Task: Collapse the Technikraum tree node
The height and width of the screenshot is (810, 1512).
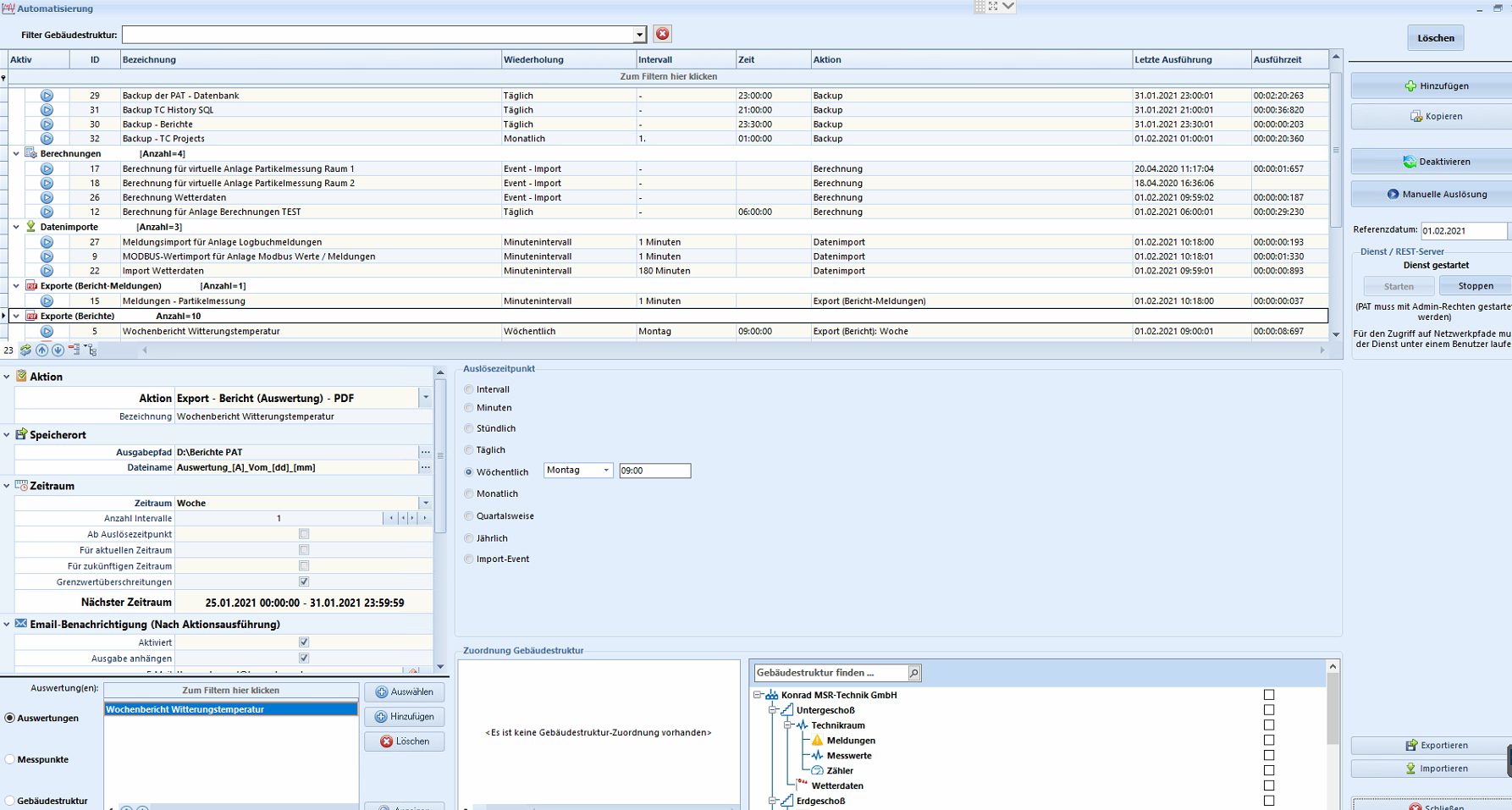Action: click(x=786, y=725)
